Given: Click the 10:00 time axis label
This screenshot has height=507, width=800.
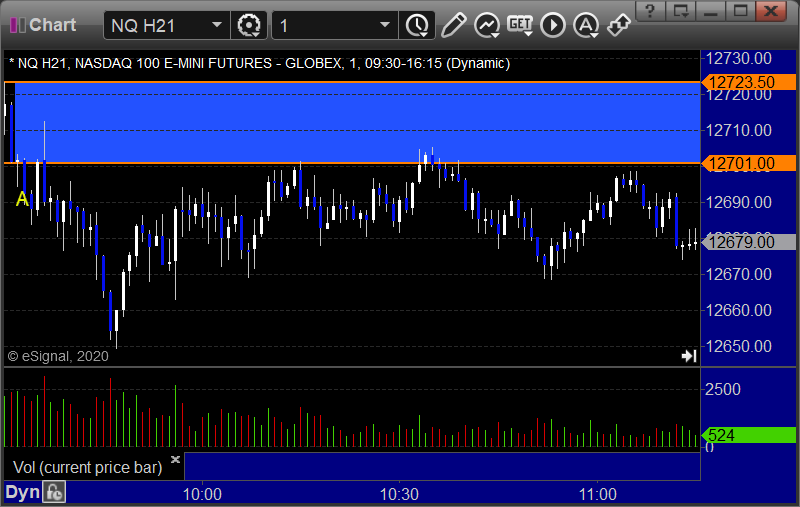Looking at the screenshot, I should click(x=202, y=494).
